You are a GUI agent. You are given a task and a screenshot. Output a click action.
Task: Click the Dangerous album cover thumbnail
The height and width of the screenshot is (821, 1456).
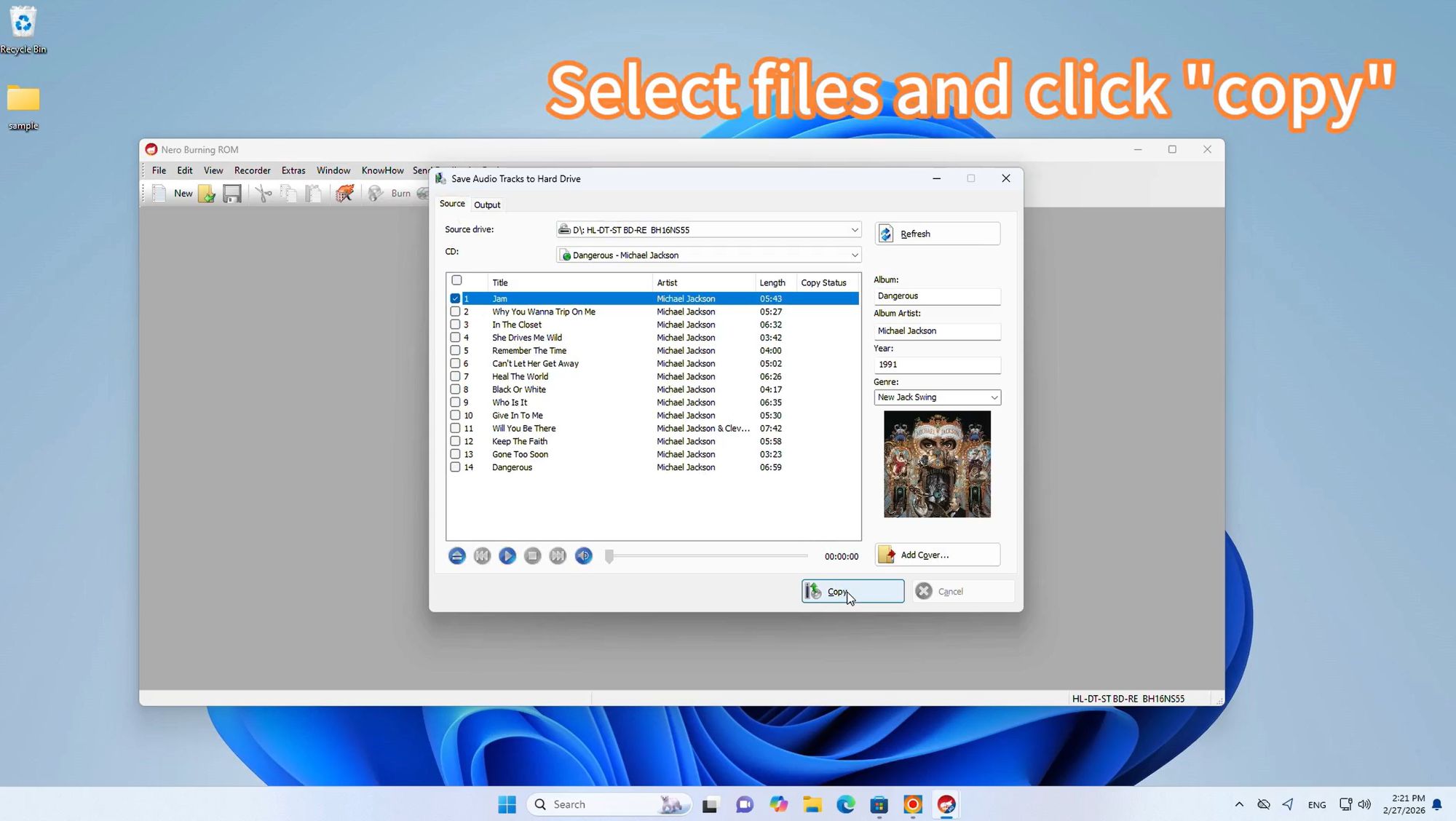point(937,464)
